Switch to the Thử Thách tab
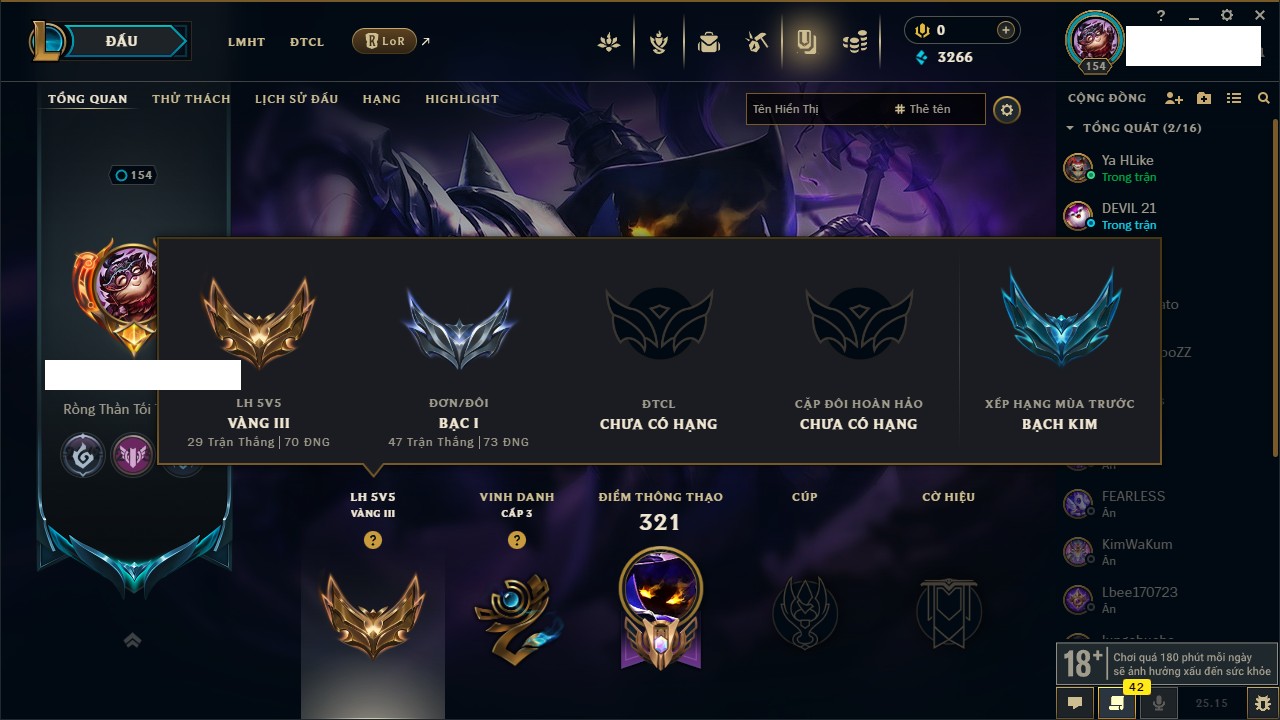 (x=191, y=99)
